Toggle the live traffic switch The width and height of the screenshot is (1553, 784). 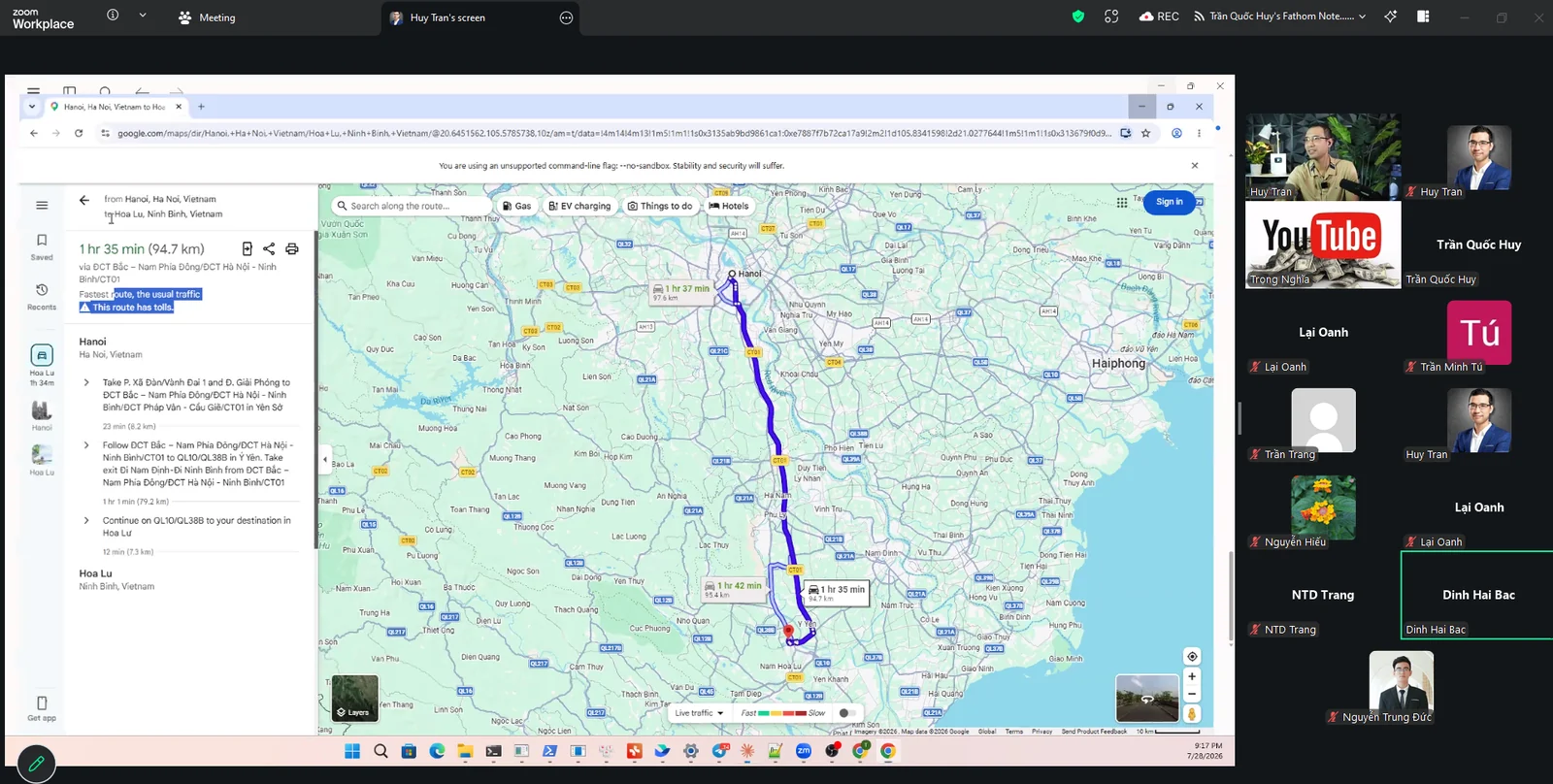(x=846, y=713)
